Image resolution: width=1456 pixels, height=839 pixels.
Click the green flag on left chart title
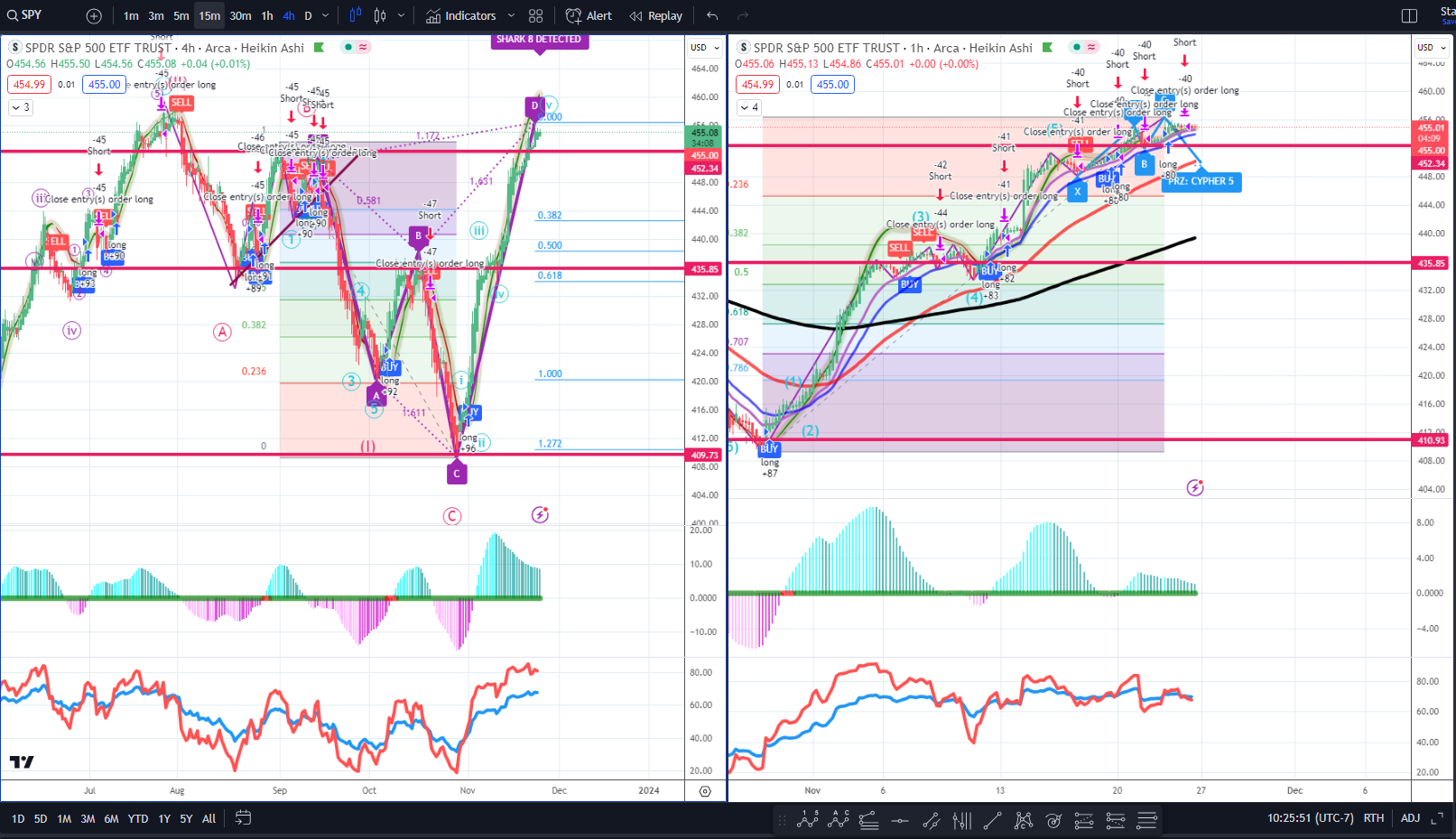pyautogui.click(x=319, y=48)
